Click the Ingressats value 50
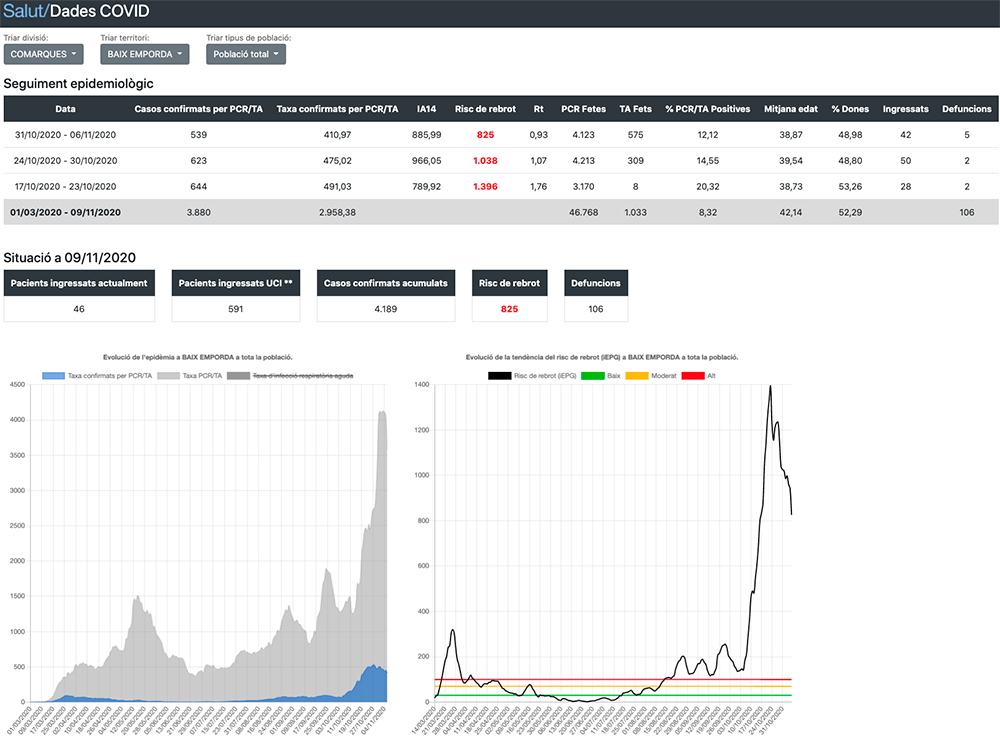Viewport: 1000px width, 748px height. pyautogui.click(x=906, y=161)
